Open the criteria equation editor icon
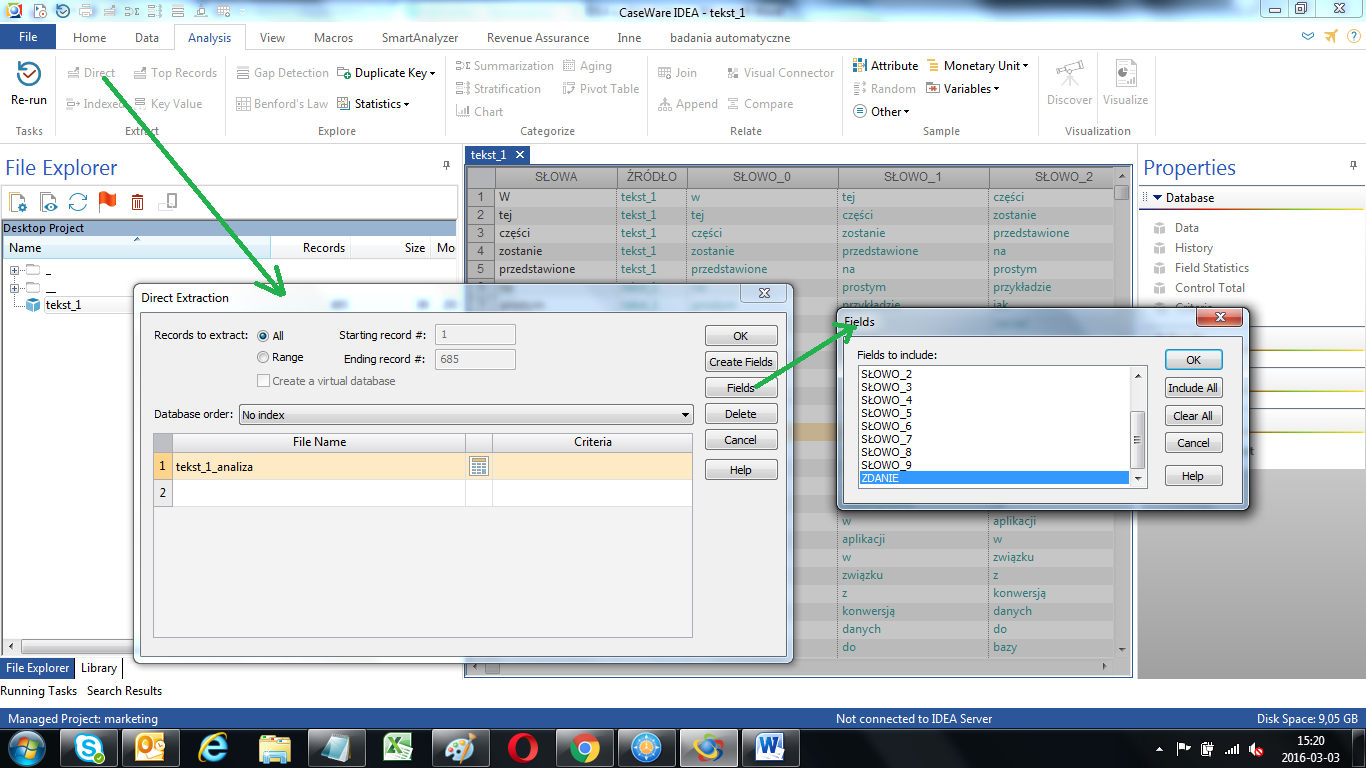The image size is (1366, 768). point(478,466)
